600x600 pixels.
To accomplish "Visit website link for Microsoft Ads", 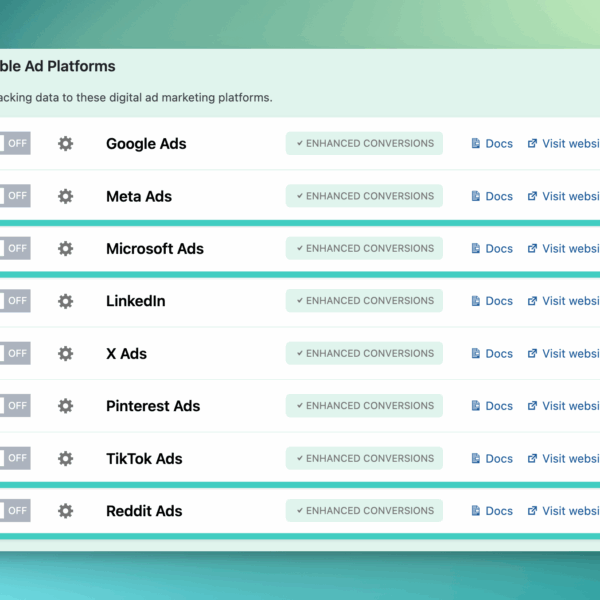I will click(x=564, y=249).
